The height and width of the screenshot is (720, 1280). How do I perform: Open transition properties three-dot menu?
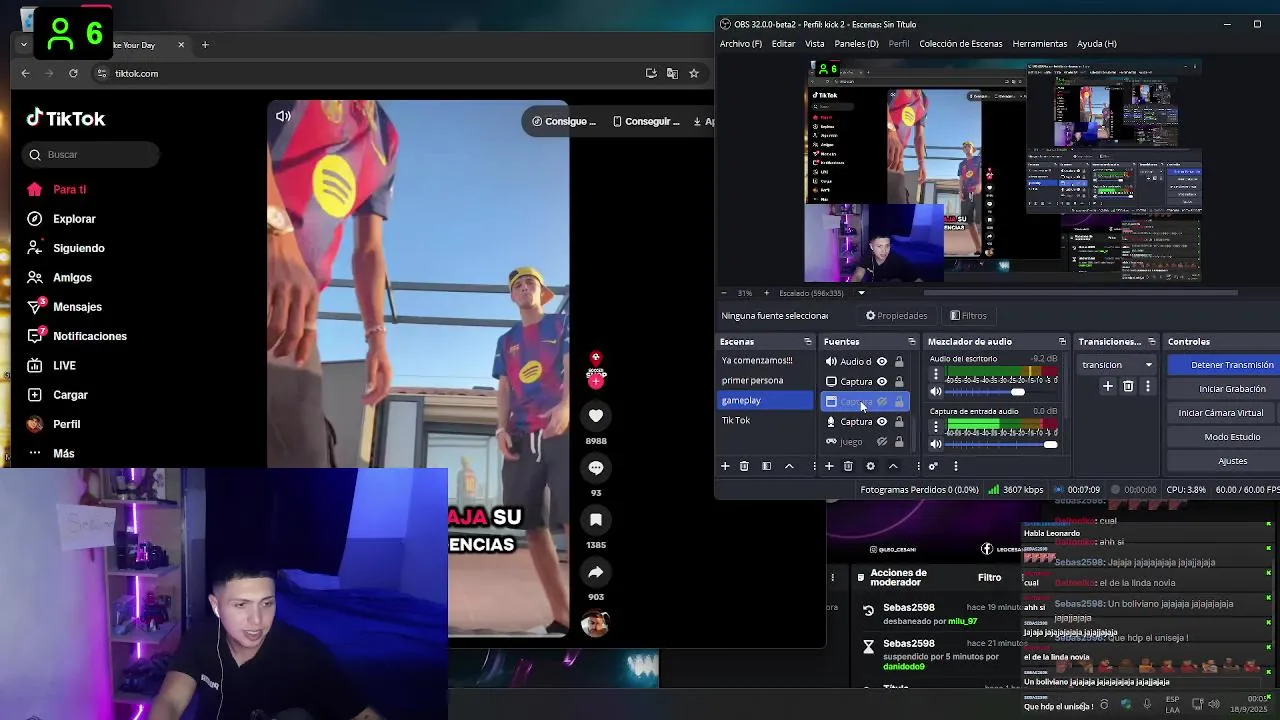click(x=1147, y=386)
